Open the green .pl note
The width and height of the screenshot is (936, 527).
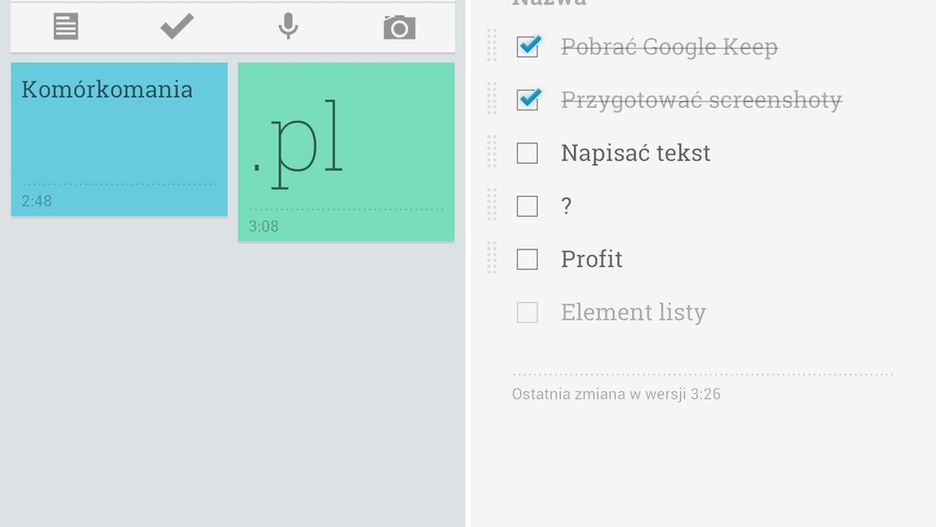tap(346, 151)
